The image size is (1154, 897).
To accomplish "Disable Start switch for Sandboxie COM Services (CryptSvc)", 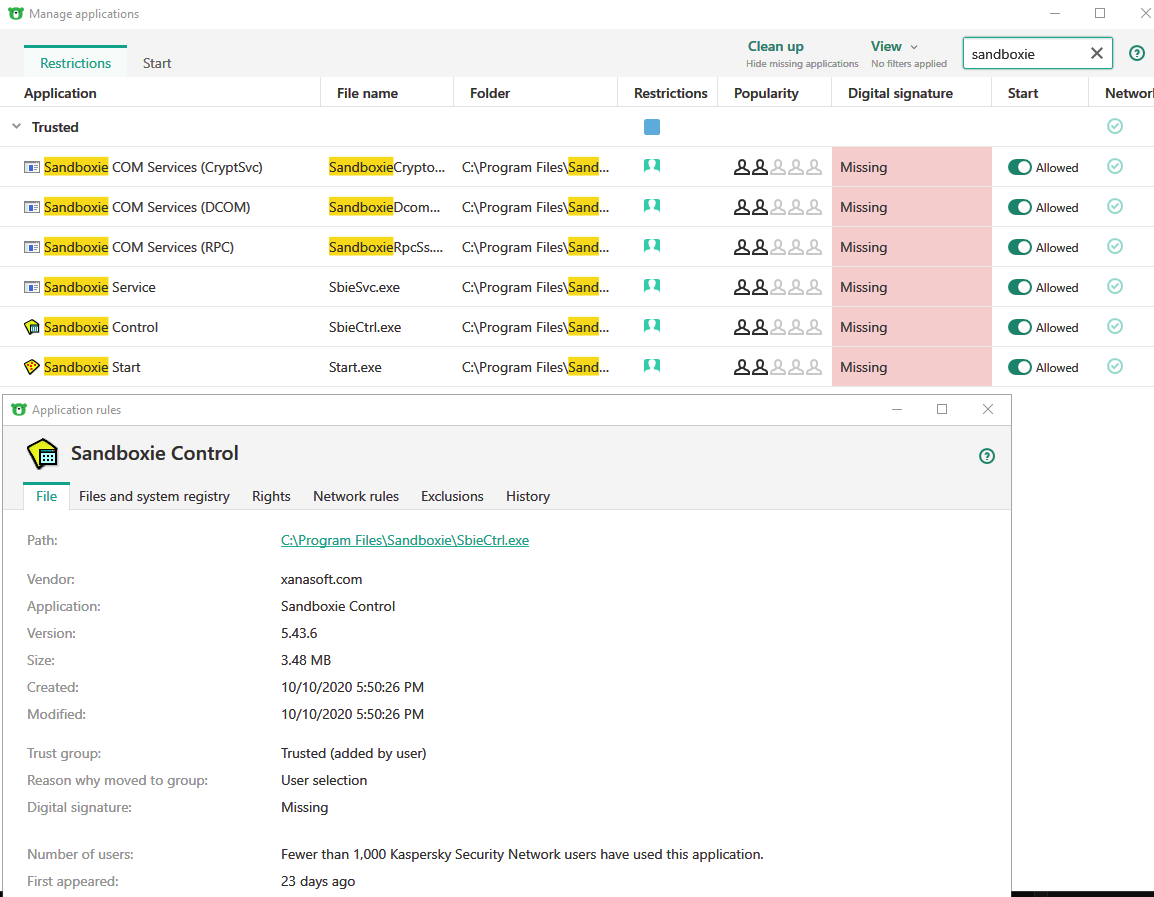I will pos(1019,167).
